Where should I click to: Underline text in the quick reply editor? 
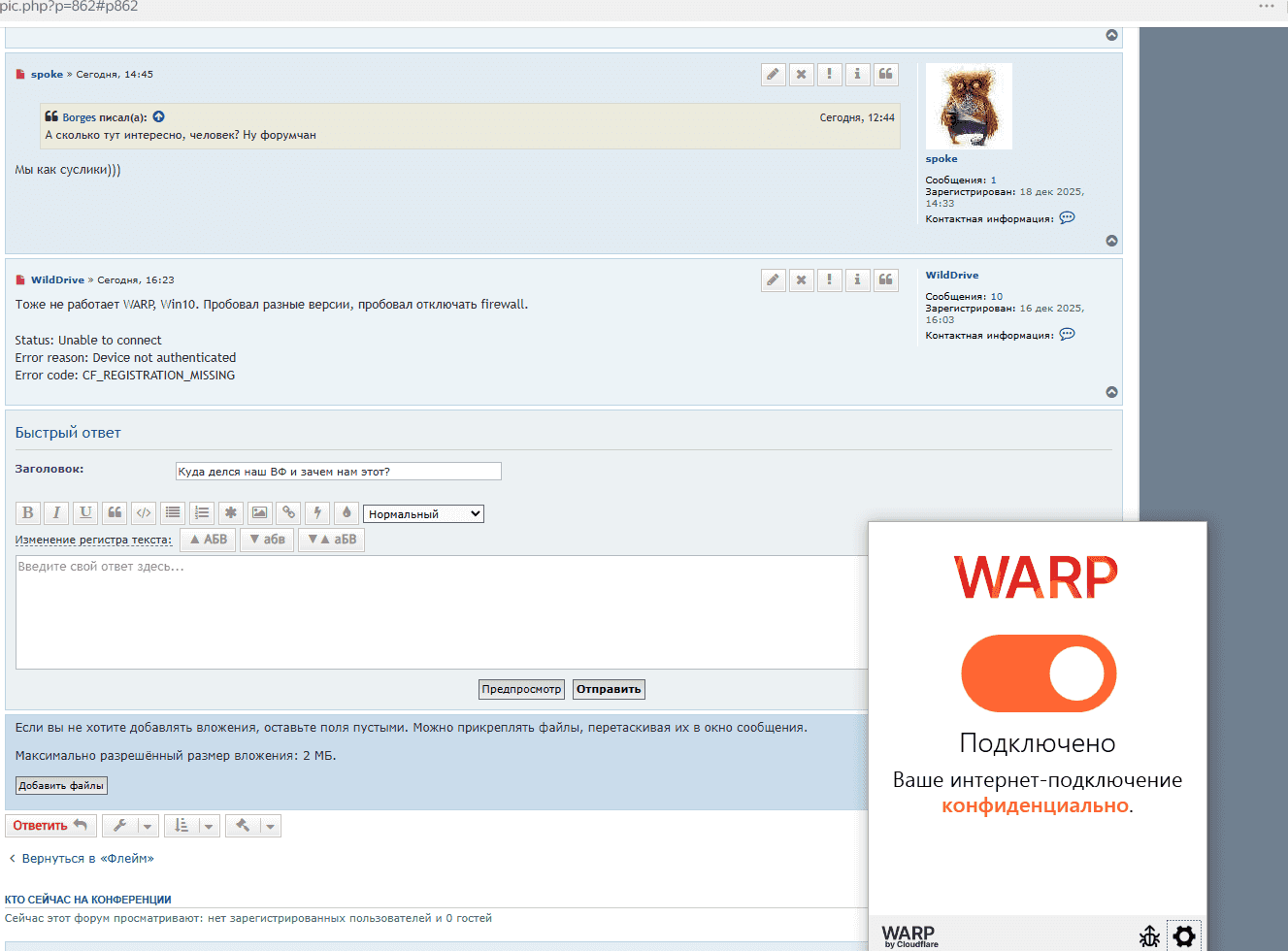tap(85, 513)
